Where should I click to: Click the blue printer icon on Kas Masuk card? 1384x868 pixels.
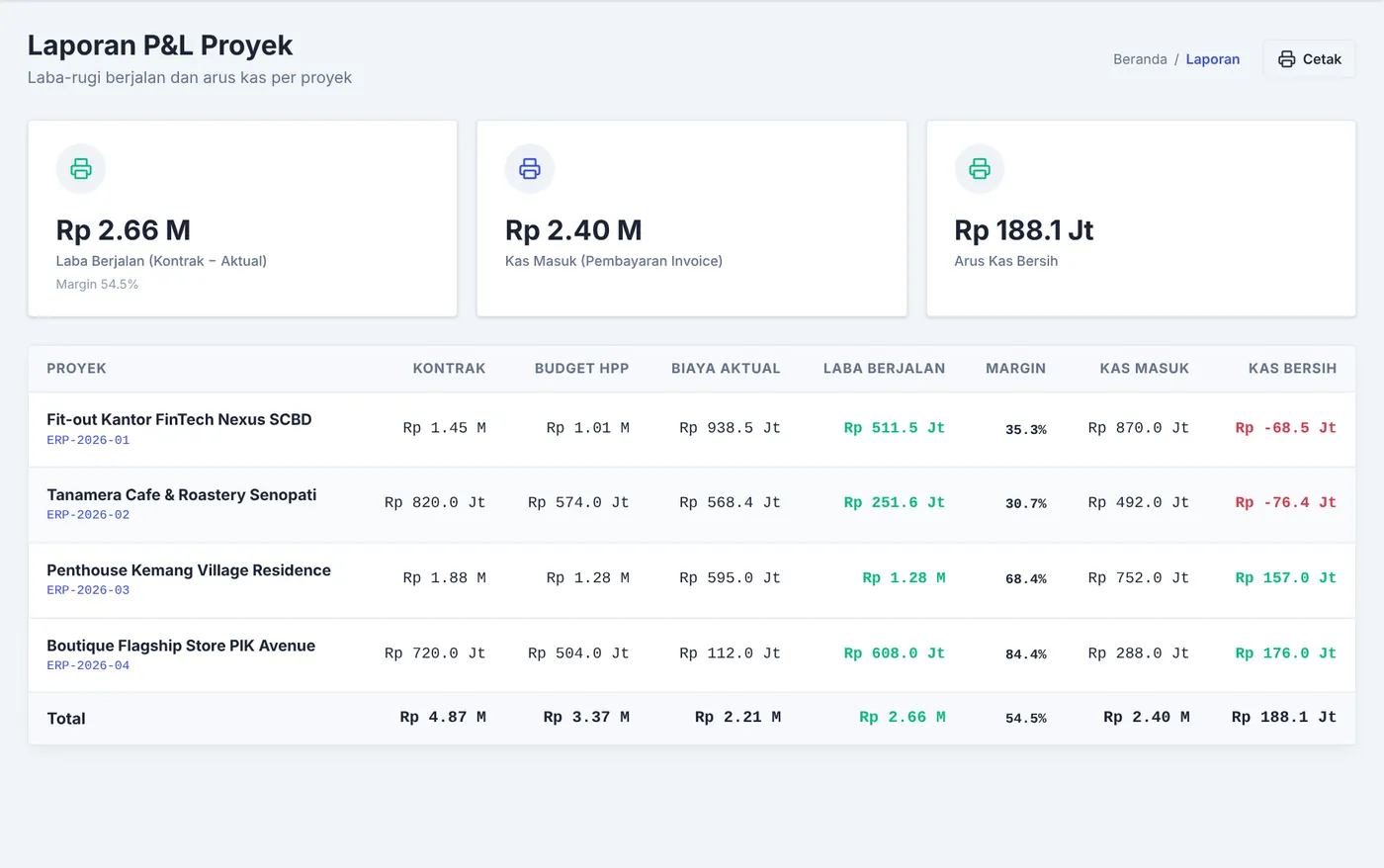530,169
